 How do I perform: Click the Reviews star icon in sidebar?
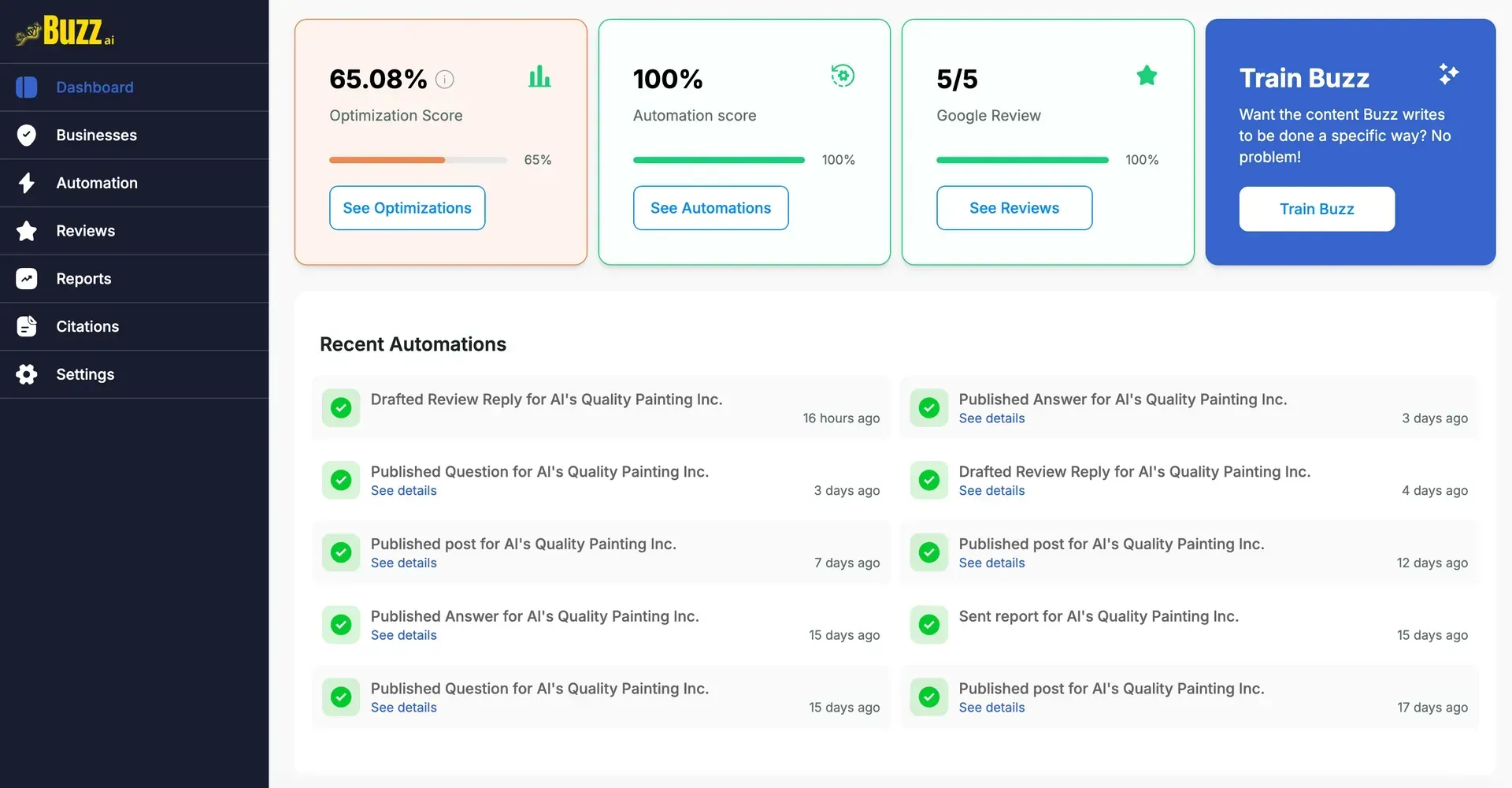pos(27,231)
